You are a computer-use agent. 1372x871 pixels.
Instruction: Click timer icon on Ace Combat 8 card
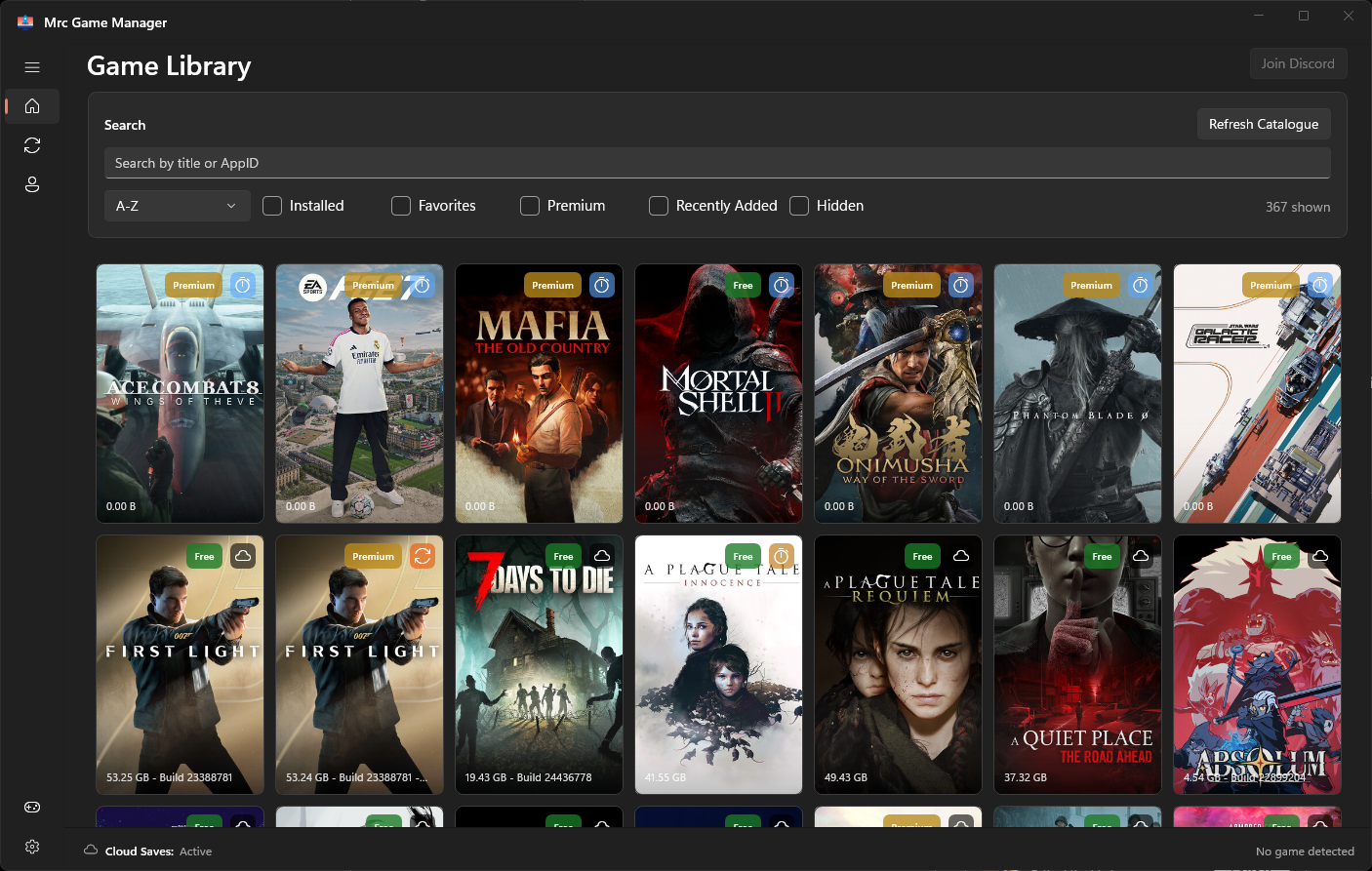(x=243, y=285)
